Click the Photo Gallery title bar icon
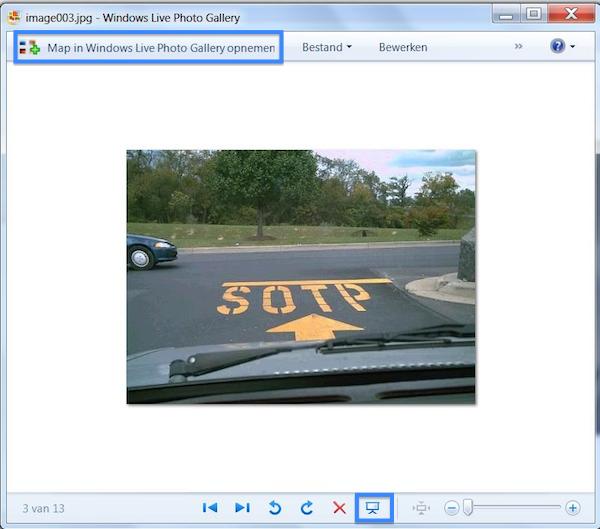This screenshot has width=600, height=529. tap(14, 17)
